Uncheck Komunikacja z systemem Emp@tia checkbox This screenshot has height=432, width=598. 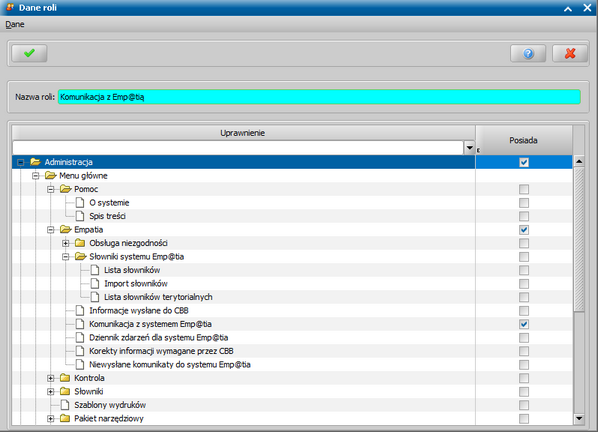coord(524,324)
